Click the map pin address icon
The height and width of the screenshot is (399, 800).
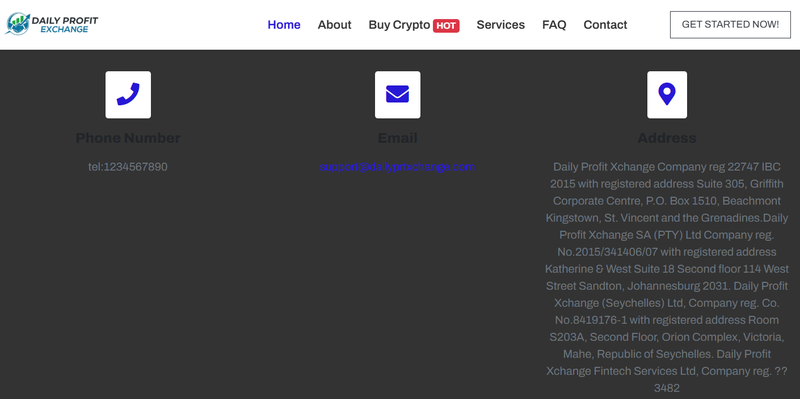point(667,94)
